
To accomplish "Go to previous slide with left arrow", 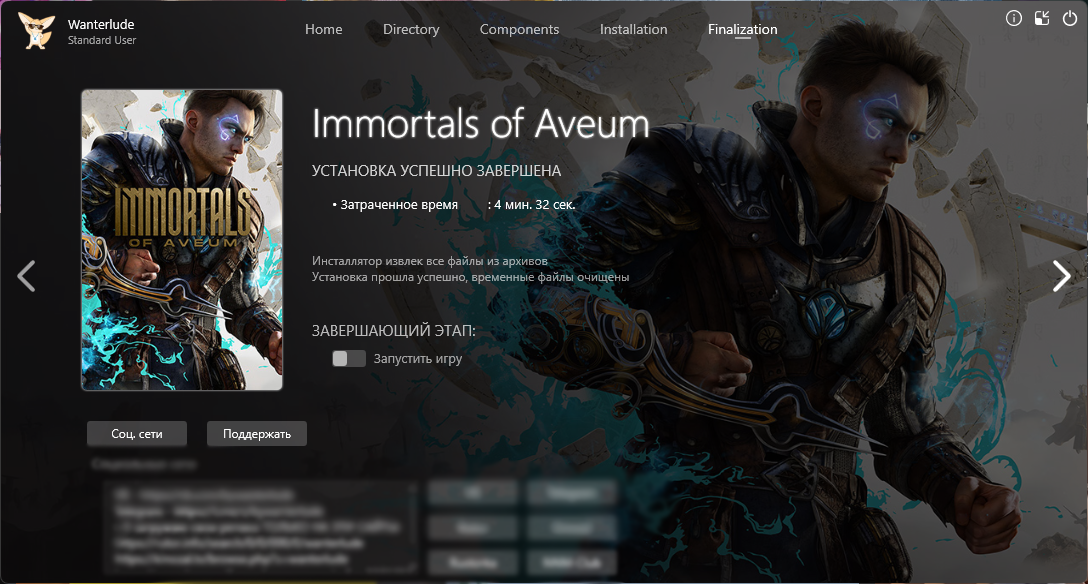I will tap(27, 276).
